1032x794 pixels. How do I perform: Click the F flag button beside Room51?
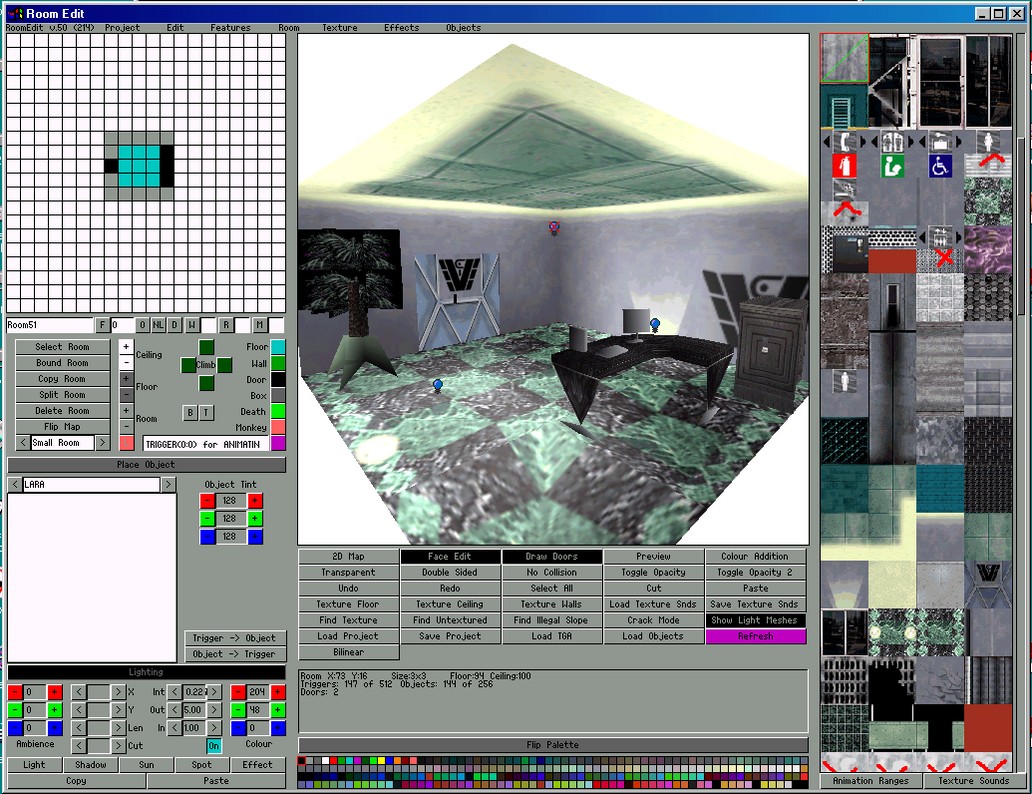coord(102,325)
